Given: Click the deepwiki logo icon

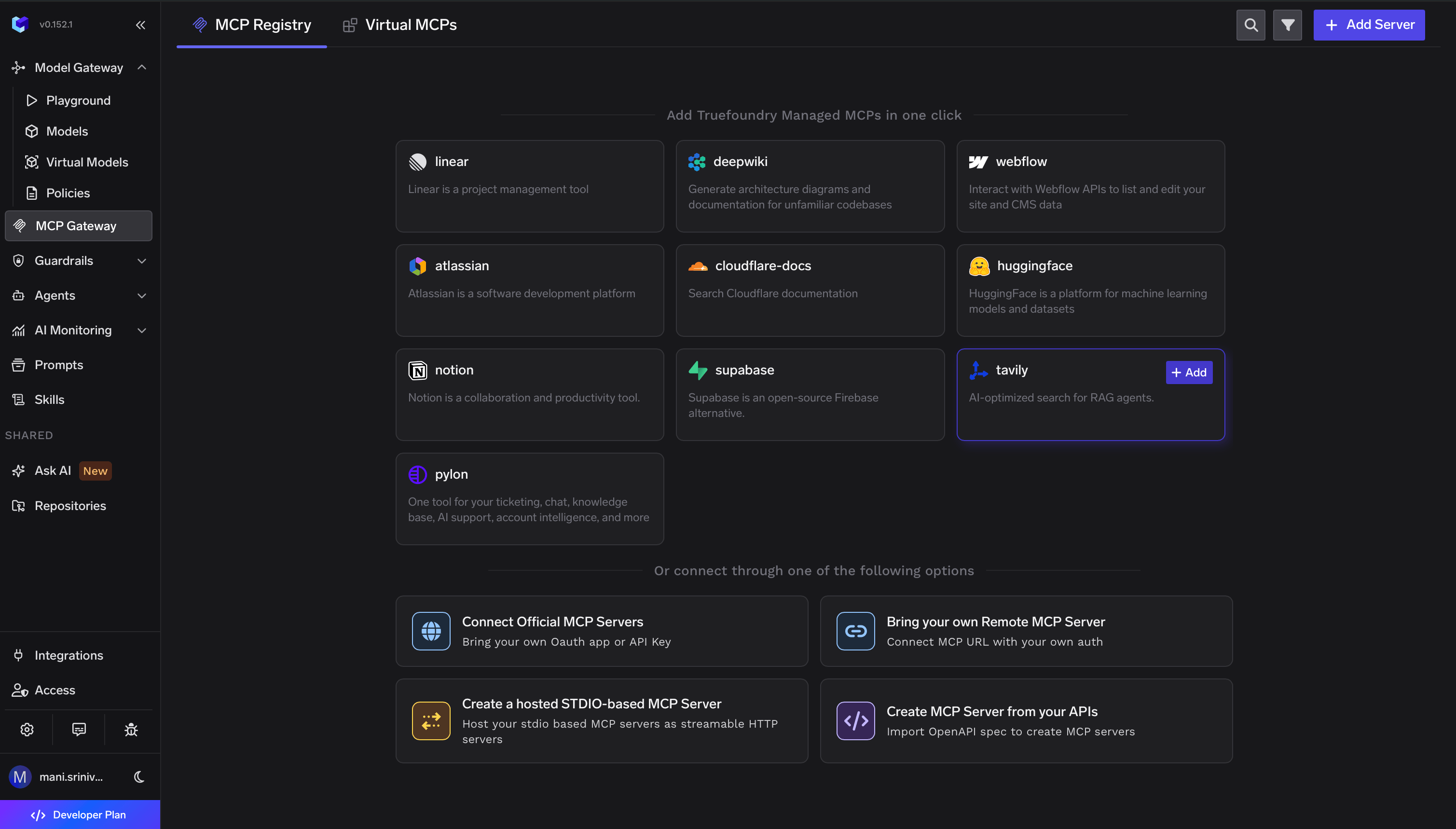Looking at the screenshot, I should point(697,162).
